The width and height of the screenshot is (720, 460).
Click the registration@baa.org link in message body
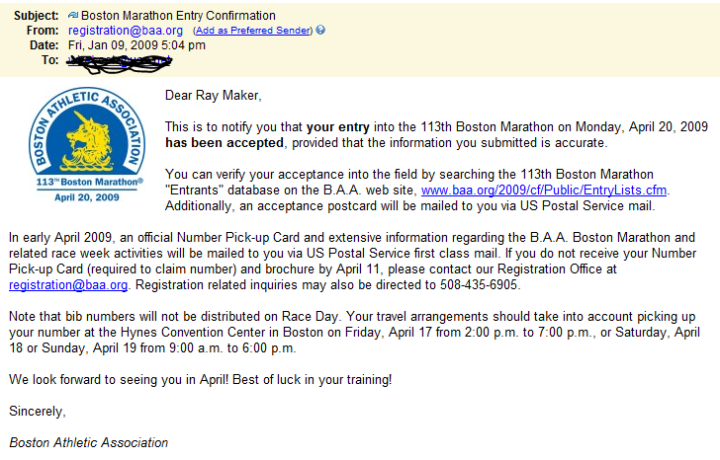pyautogui.click(x=68, y=285)
